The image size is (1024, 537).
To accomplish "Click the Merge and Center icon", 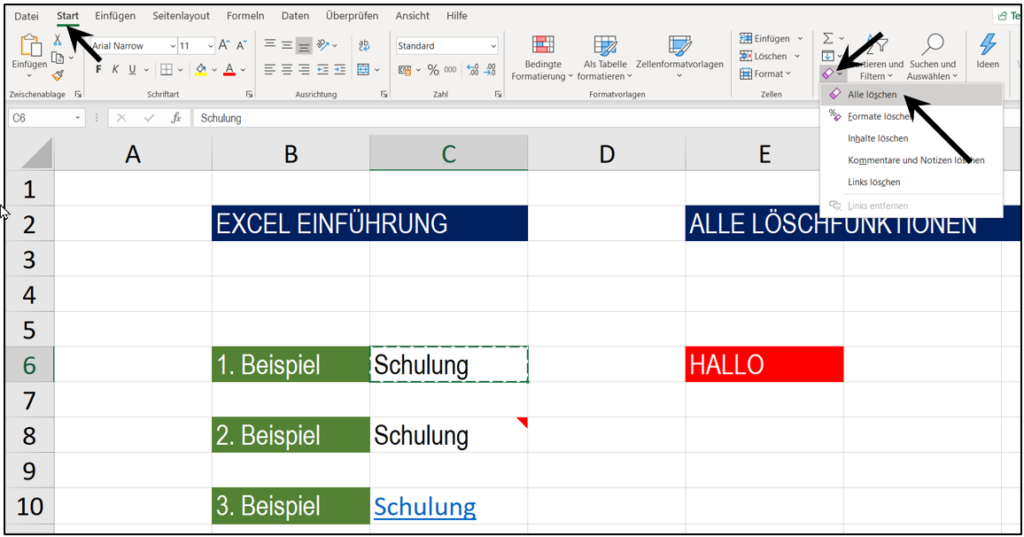I will click(364, 69).
